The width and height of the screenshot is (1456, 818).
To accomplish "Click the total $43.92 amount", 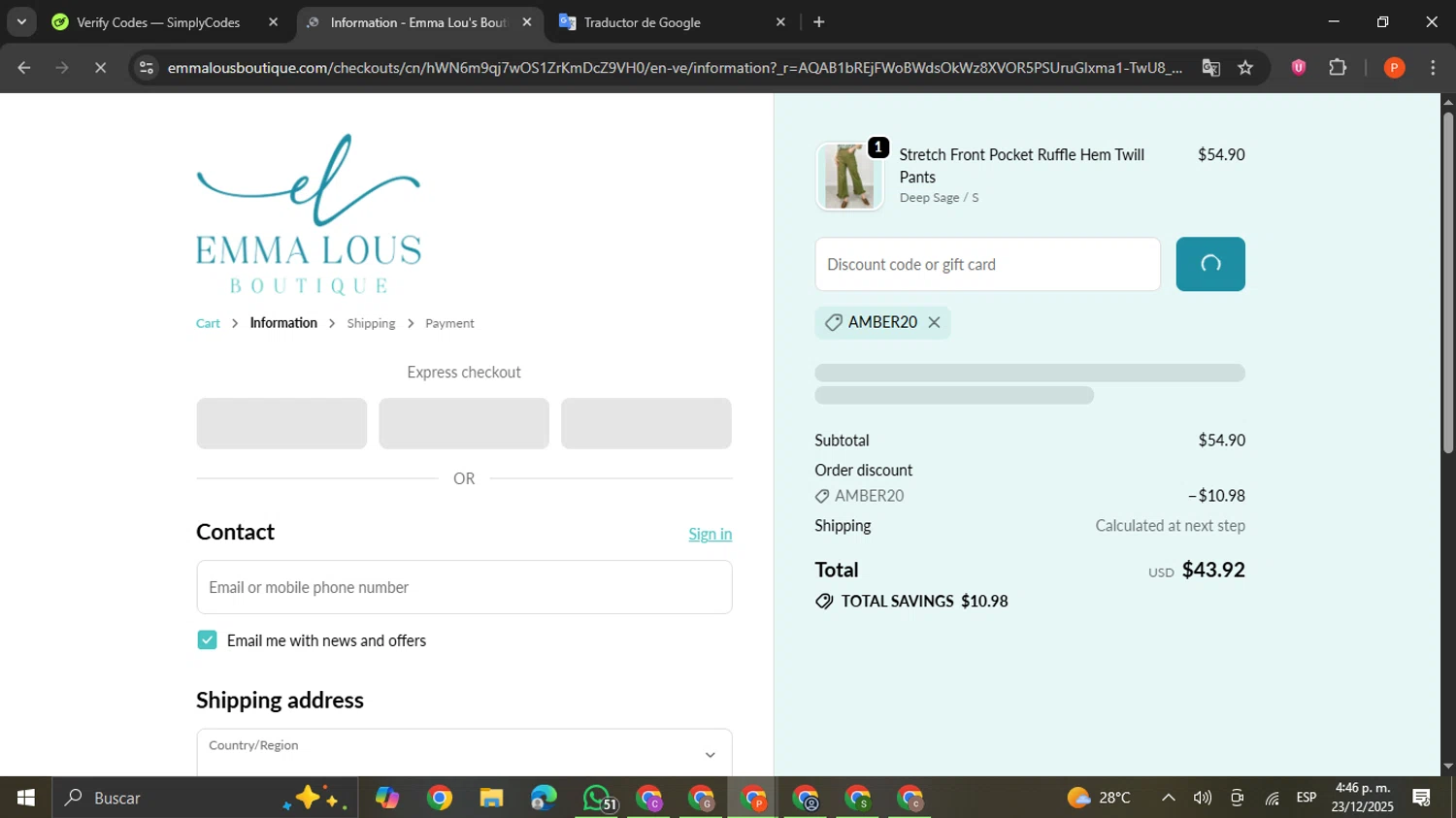I will pos(1213,570).
